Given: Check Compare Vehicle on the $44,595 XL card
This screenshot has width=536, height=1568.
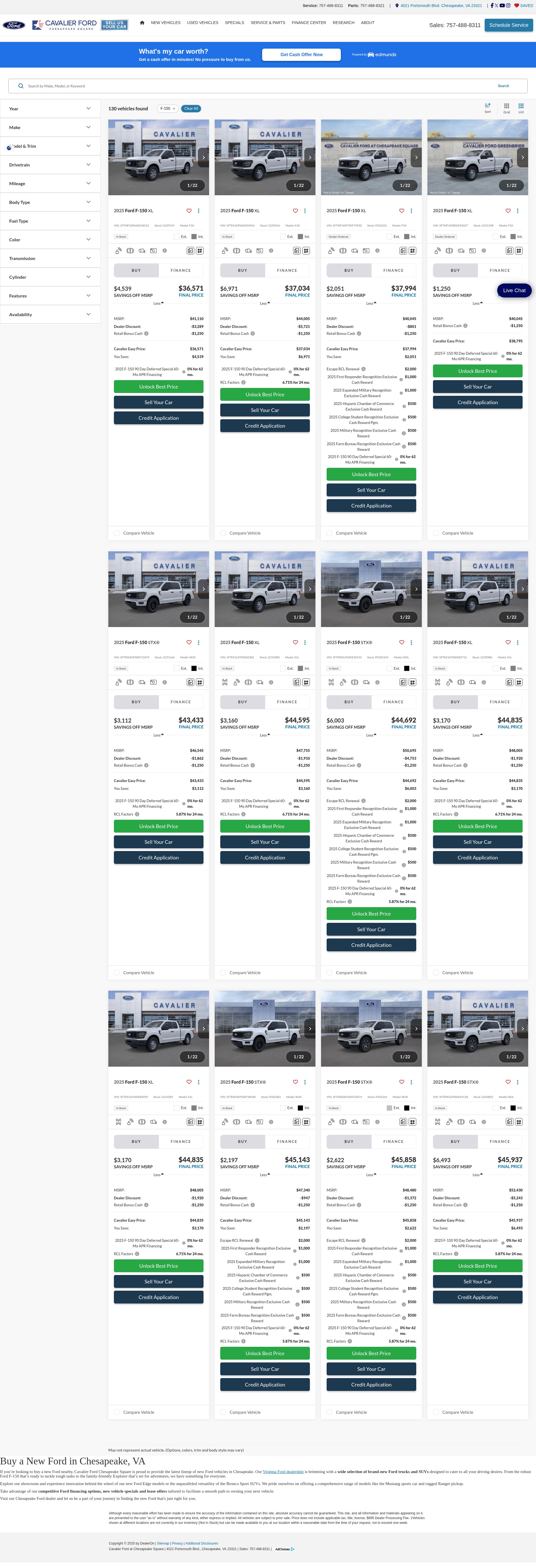Looking at the screenshot, I should pos(223,973).
